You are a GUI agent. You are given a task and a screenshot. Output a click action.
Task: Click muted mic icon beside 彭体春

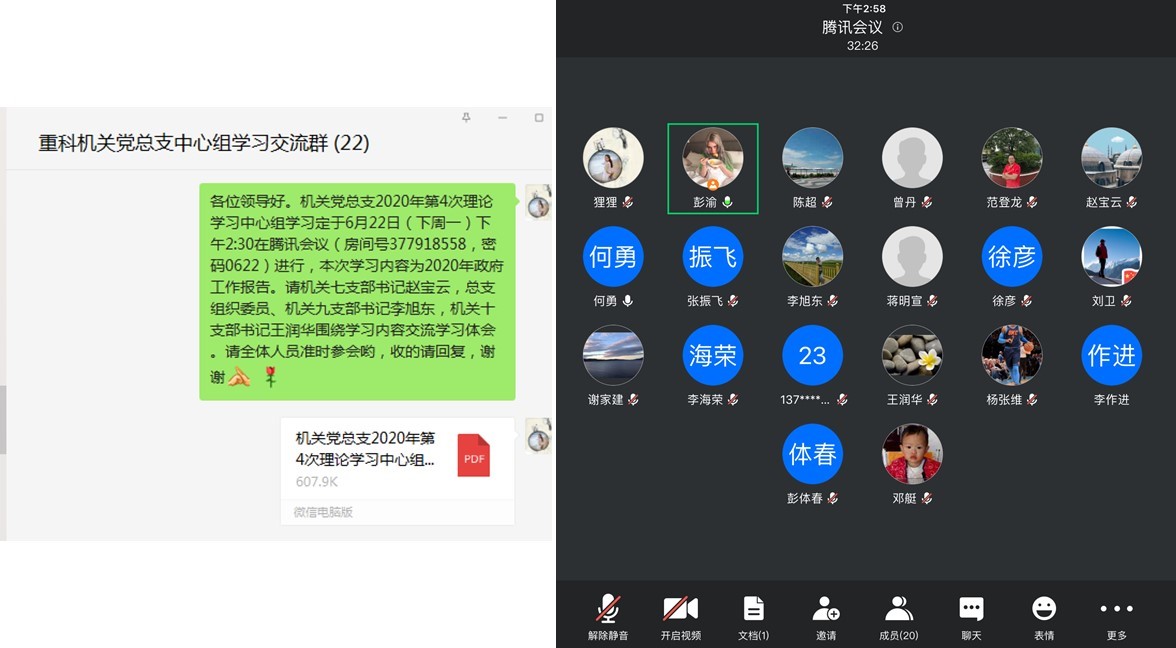tap(832, 499)
